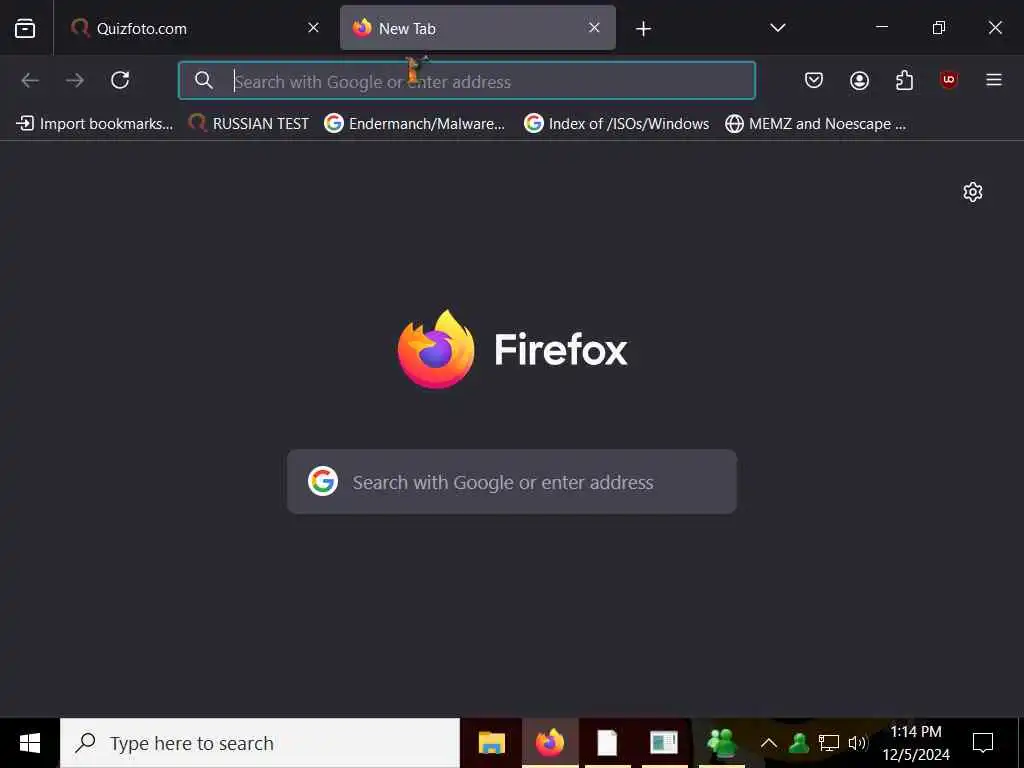1024x768 pixels.
Task: Close the Quizfoto.com tab
Action: click(x=313, y=27)
